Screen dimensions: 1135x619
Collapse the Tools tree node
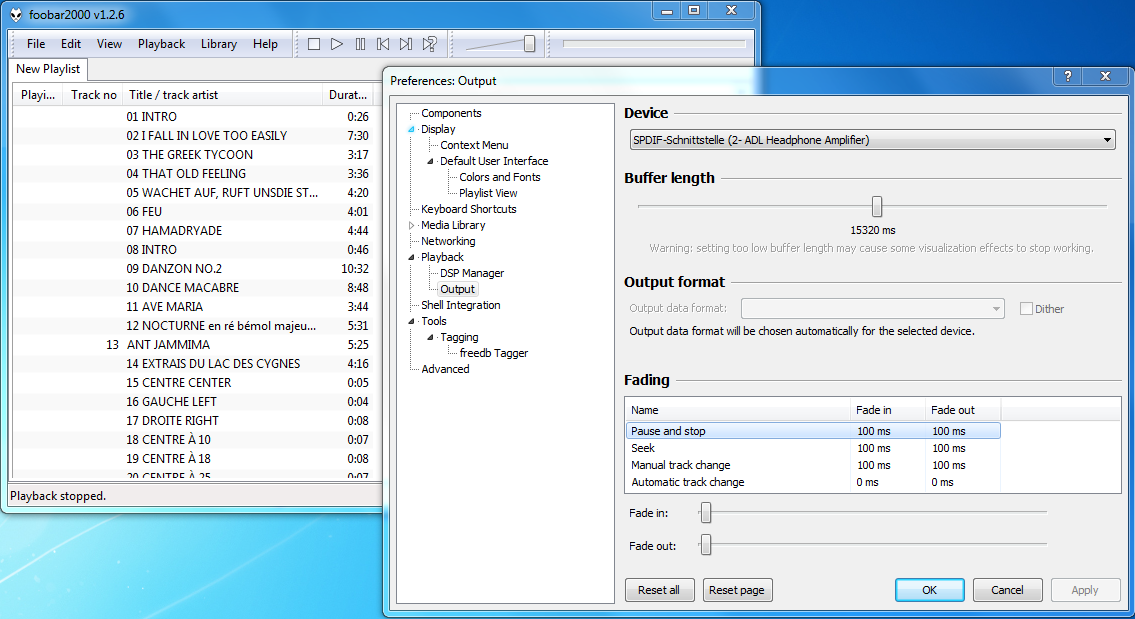[411, 322]
